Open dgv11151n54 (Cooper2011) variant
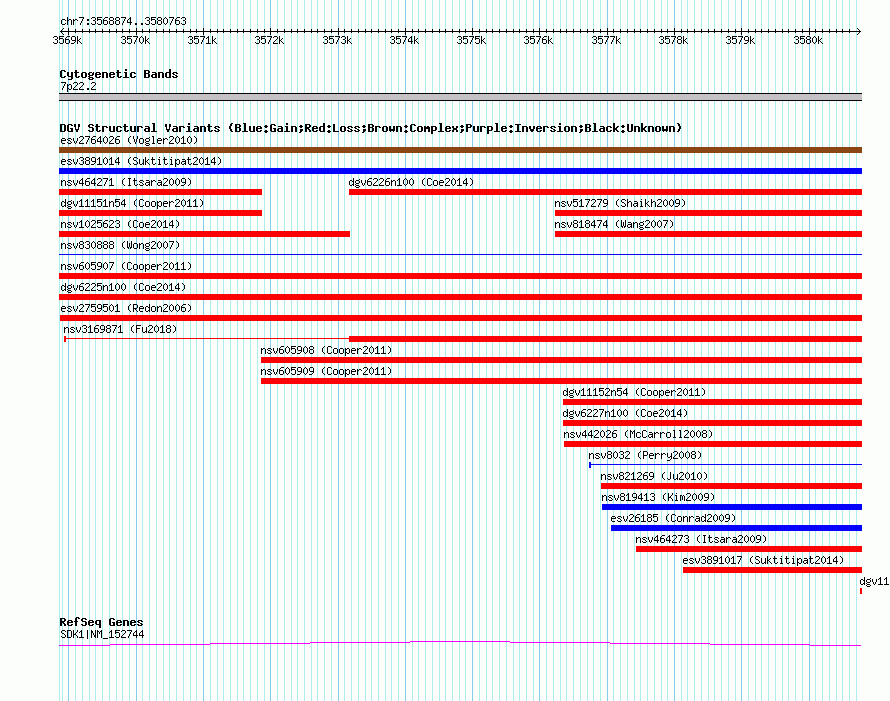This screenshot has height=701, width=890. point(132,203)
